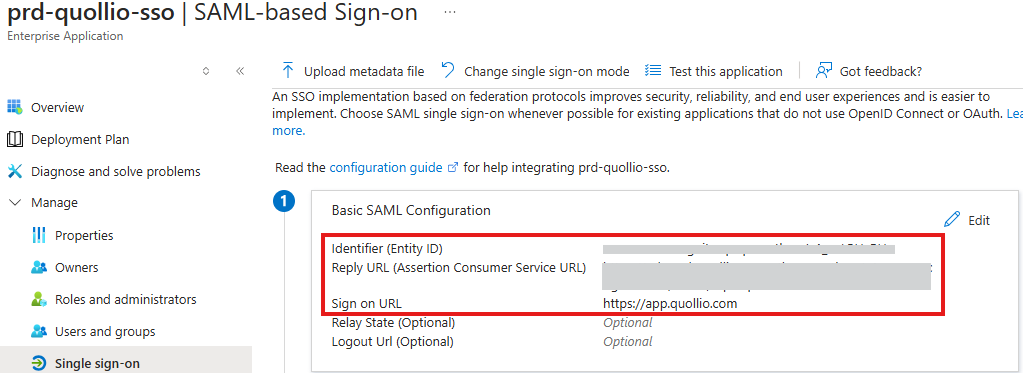Click the Upload metadata file arrow icon
The height and width of the screenshot is (373, 1023).
coord(287,70)
